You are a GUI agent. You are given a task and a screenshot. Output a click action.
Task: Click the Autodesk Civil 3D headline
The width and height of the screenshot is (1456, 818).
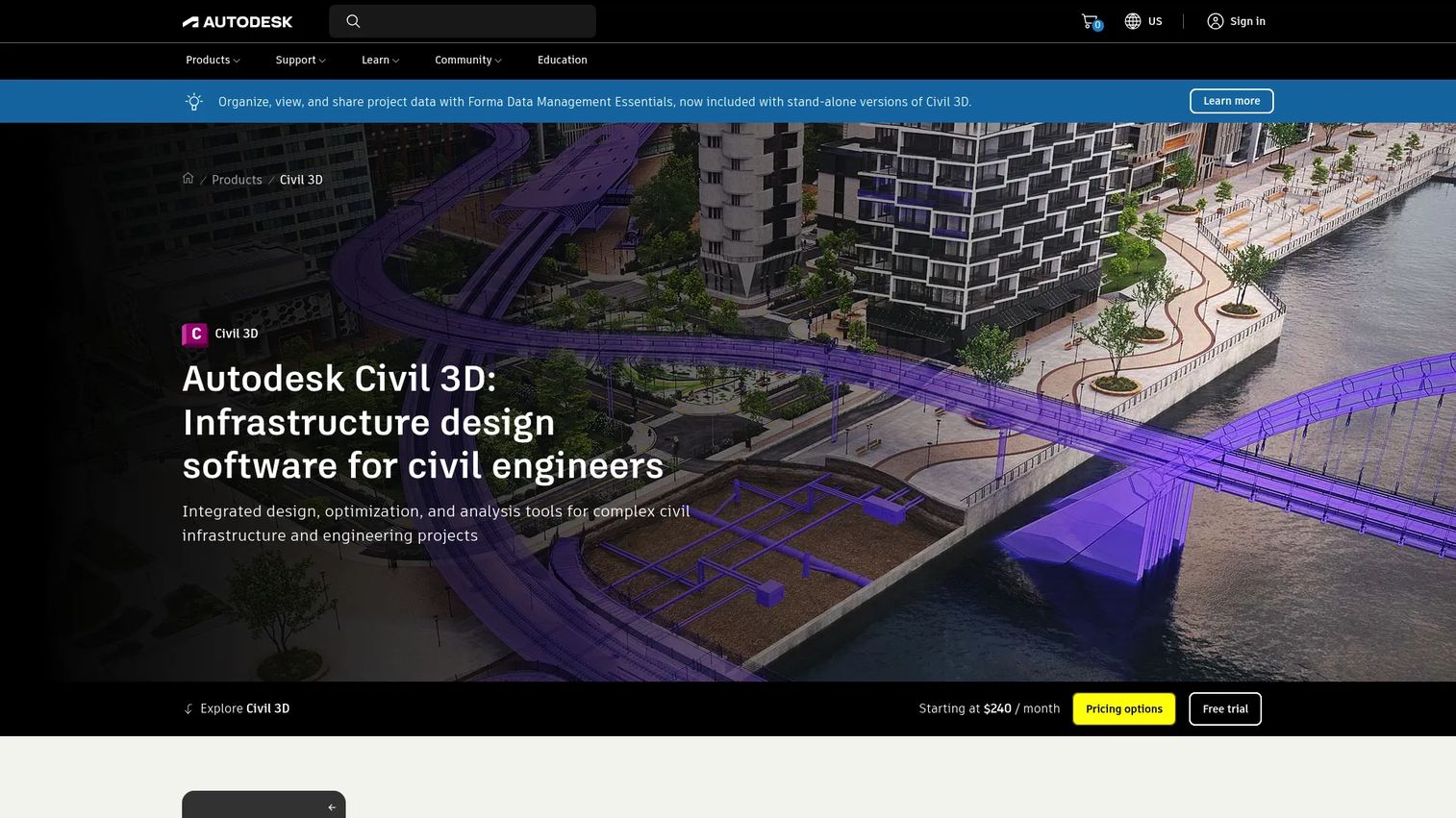(x=423, y=422)
